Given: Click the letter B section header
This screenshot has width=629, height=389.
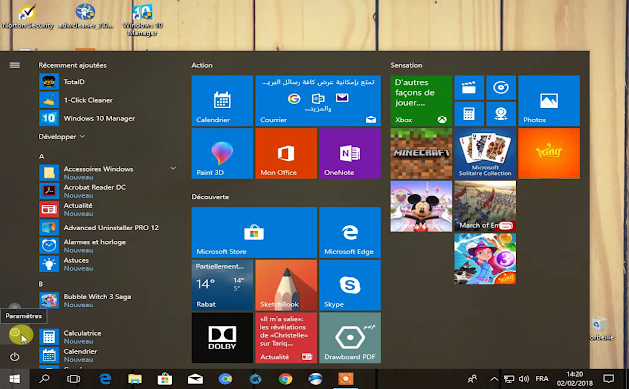Looking at the screenshot, I should (x=41, y=284).
